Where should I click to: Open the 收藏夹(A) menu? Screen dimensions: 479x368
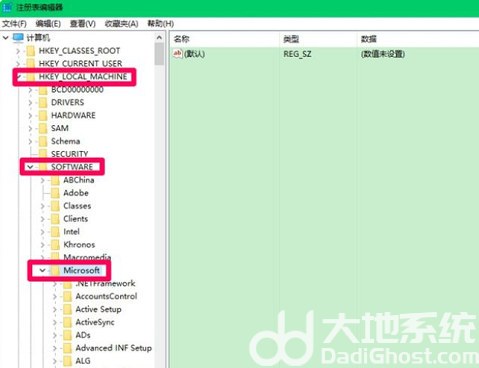pyautogui.click(x=121, y=24)
